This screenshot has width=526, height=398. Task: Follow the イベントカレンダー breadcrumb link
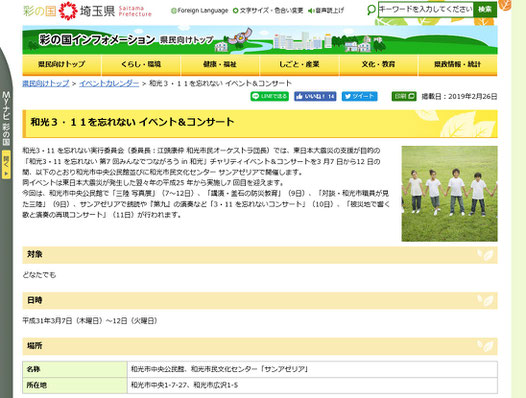click(109, 83)
